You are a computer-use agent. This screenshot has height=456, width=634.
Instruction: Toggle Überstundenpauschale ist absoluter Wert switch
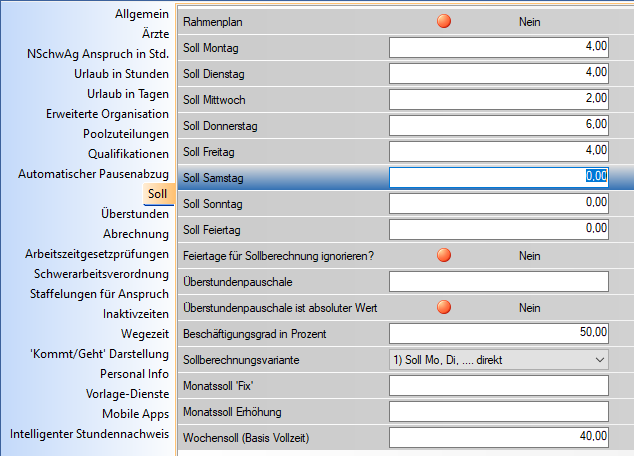click(x=445, y=307)
